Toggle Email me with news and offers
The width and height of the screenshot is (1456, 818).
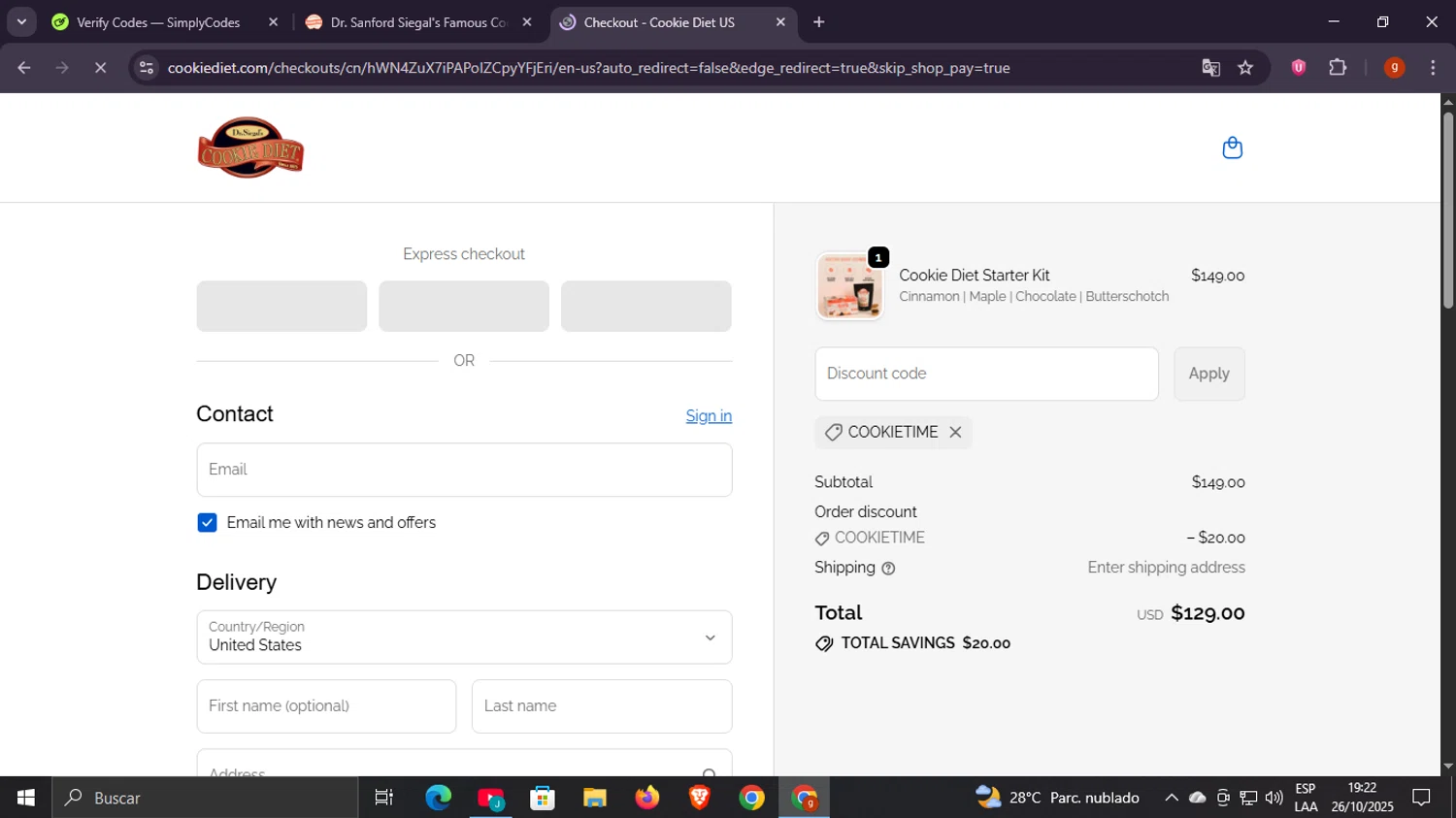pyautogui.click(x=207, y=523)
